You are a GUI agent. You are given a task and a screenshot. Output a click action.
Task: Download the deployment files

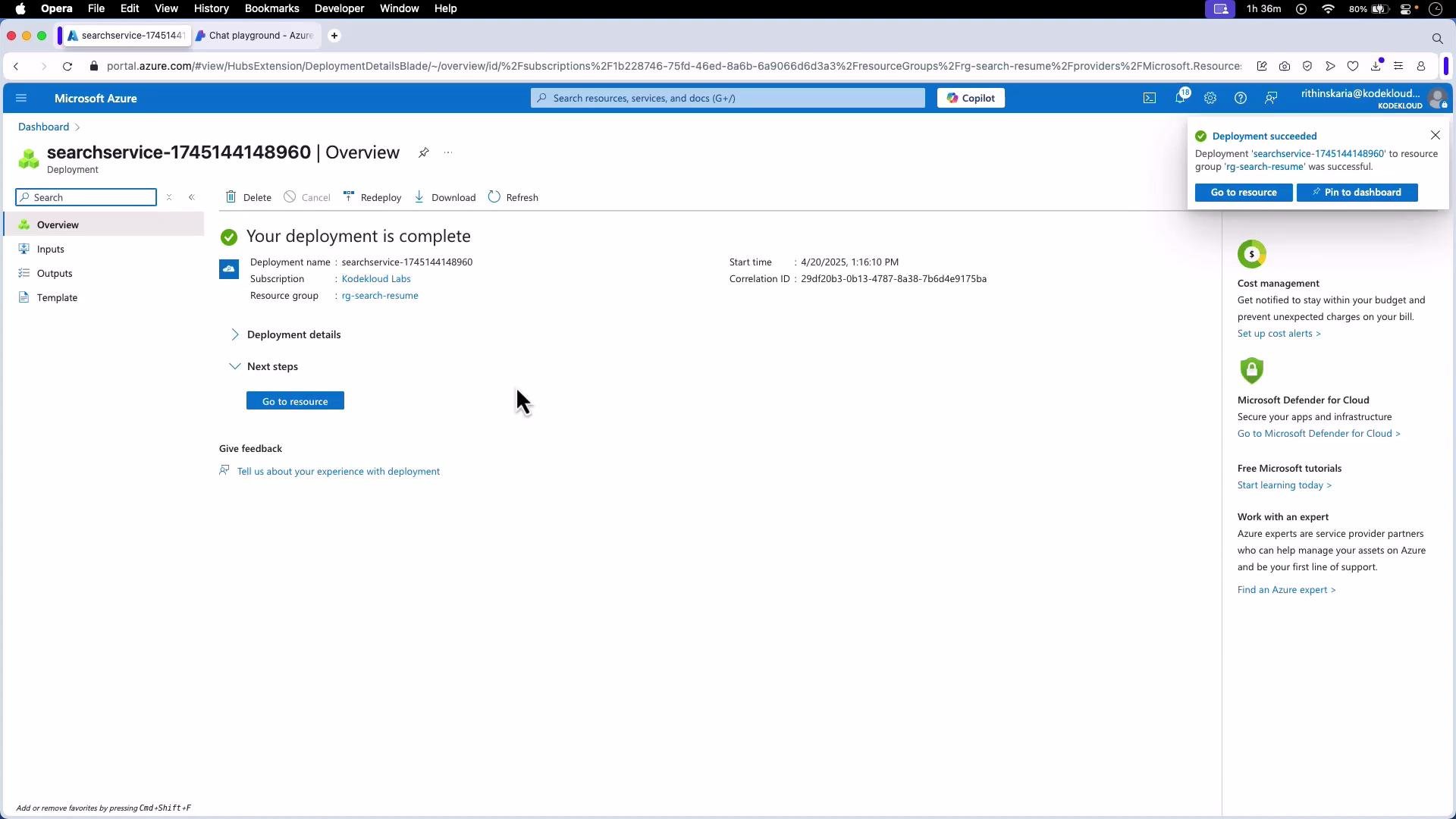click(445, 197)
